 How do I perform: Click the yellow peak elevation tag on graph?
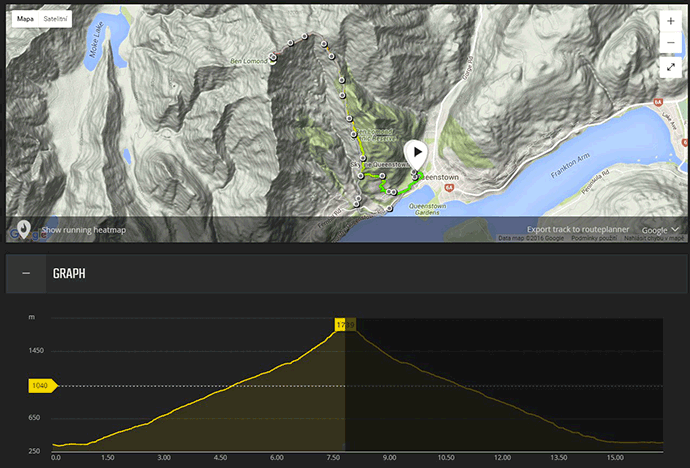345,325
